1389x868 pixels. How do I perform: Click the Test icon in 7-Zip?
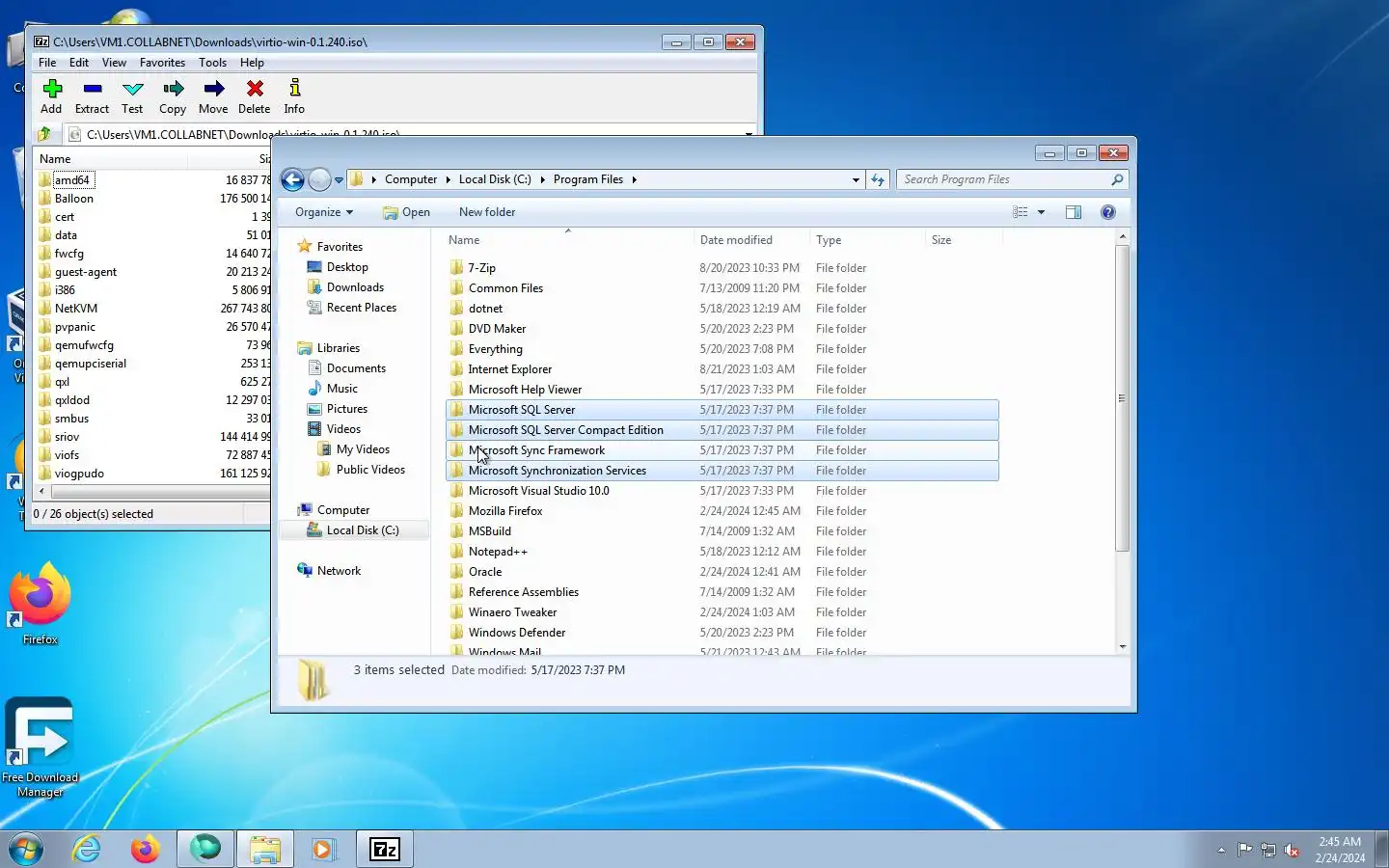(x=133, y=89)
